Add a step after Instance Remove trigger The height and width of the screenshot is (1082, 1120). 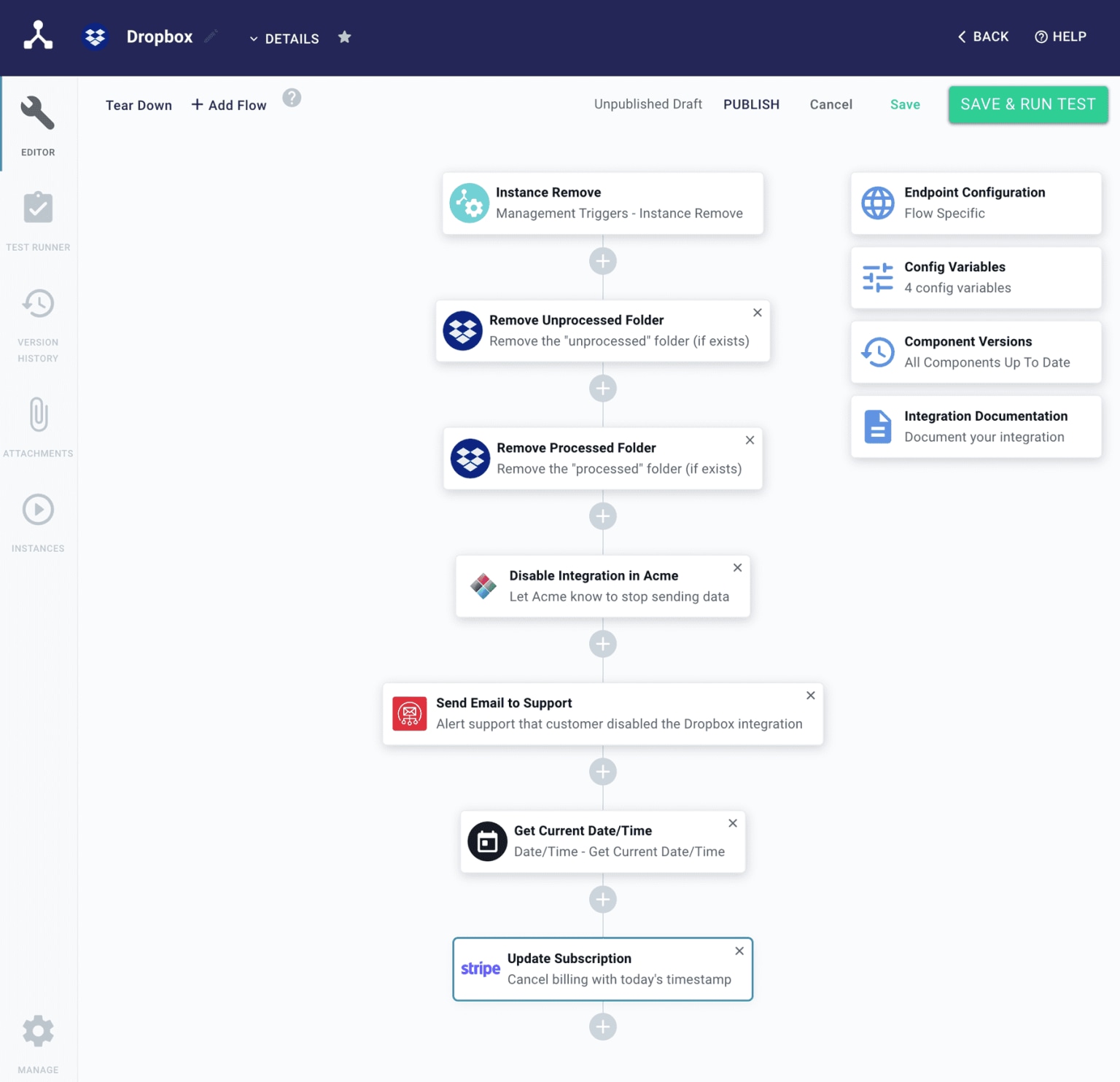click(603, 261)
